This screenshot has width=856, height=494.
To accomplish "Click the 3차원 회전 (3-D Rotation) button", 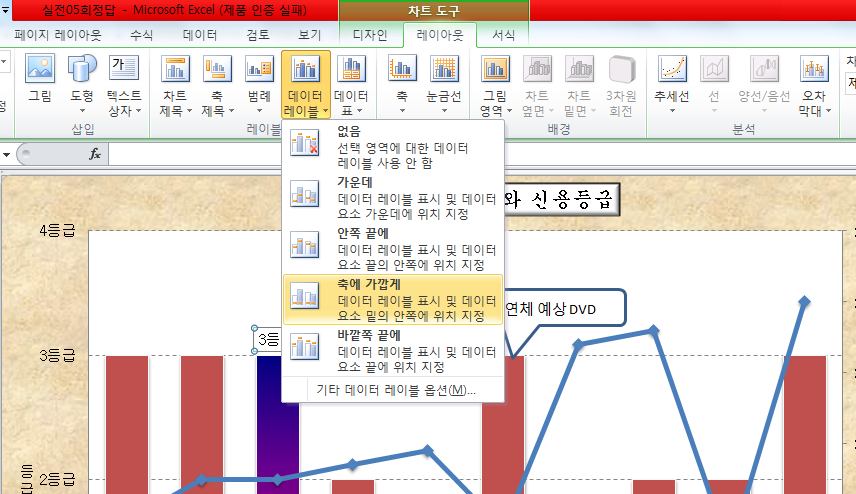I will click(x=621, y=85).
